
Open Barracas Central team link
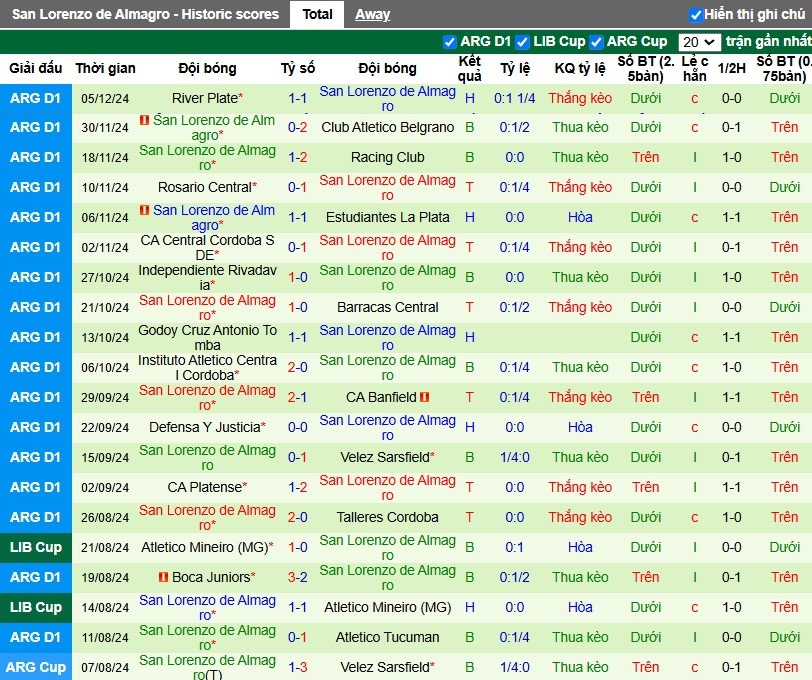tap(387, 307)
